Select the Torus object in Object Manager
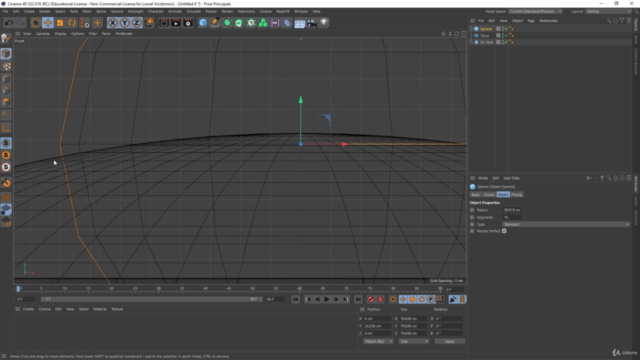640x360 pixels. click(x=484, y=36)
